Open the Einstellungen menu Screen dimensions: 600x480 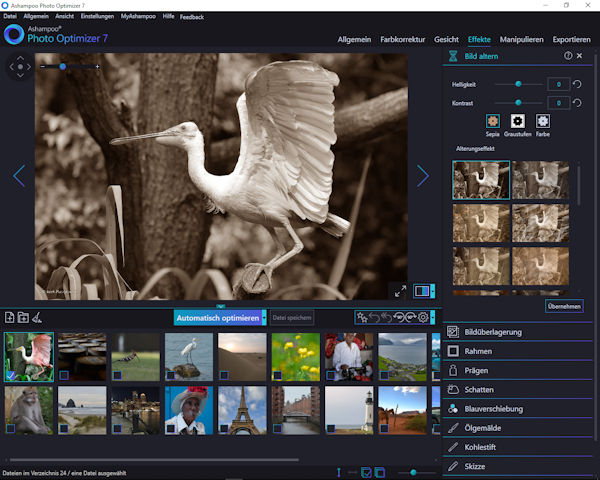(97, 16)
